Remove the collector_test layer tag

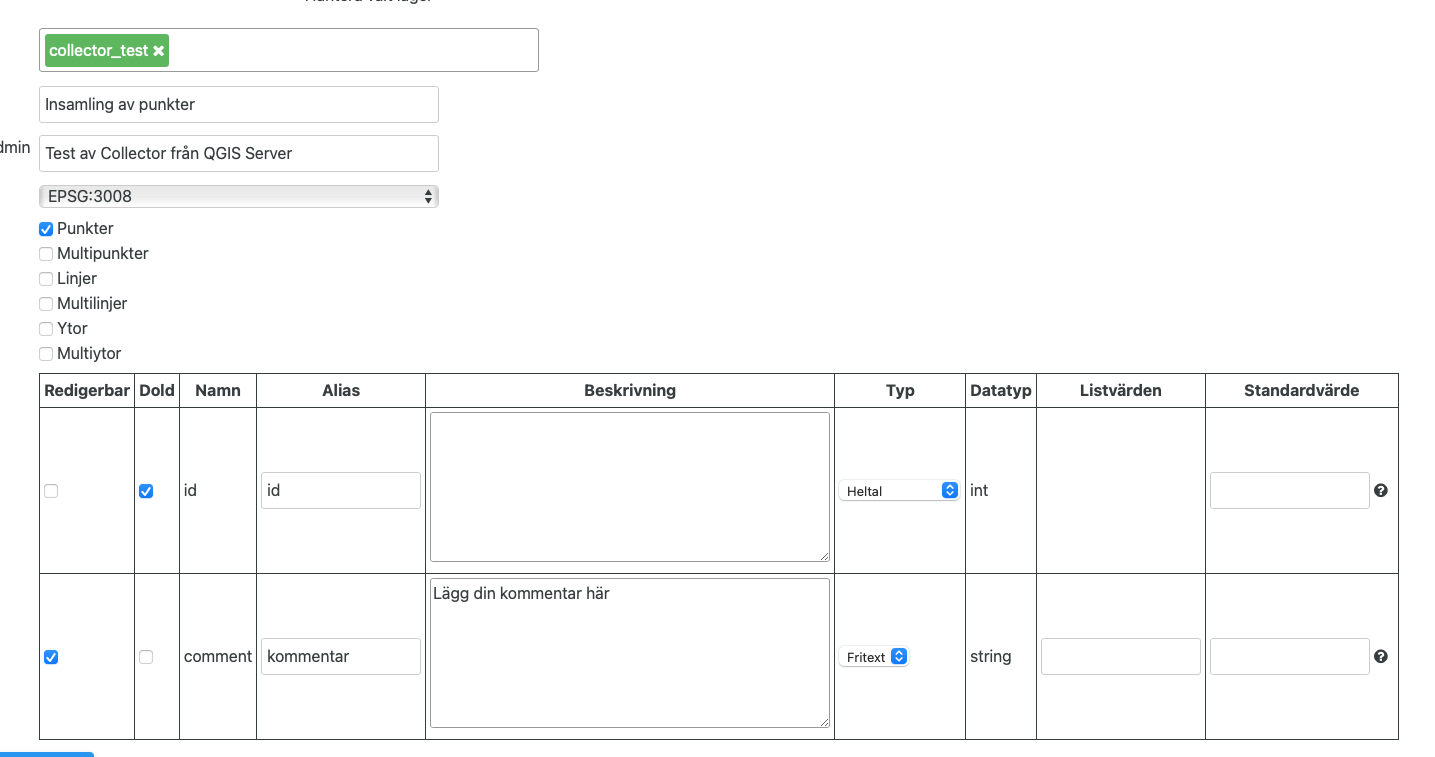[x=158, y=51]
